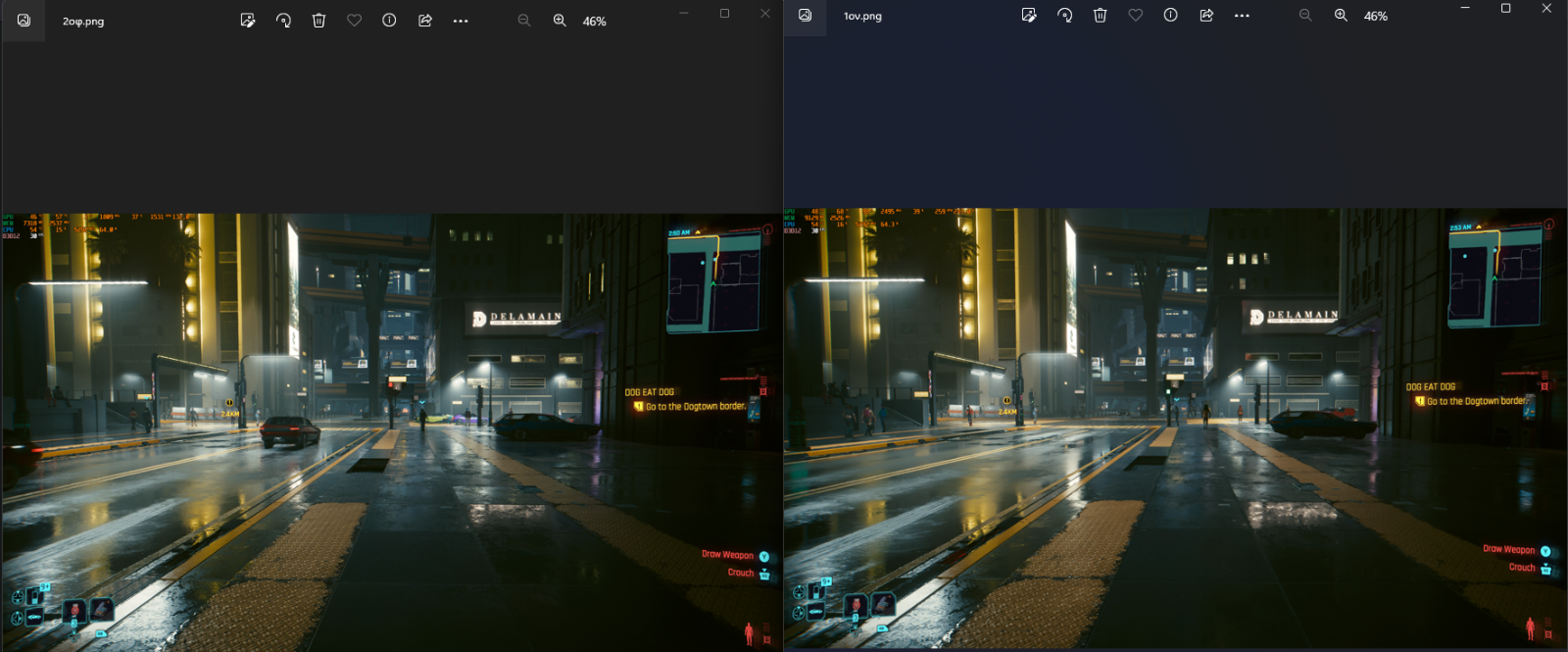
Task: Click the minimap in the 1ov.png screenshot
Action: coord(1494,278)
